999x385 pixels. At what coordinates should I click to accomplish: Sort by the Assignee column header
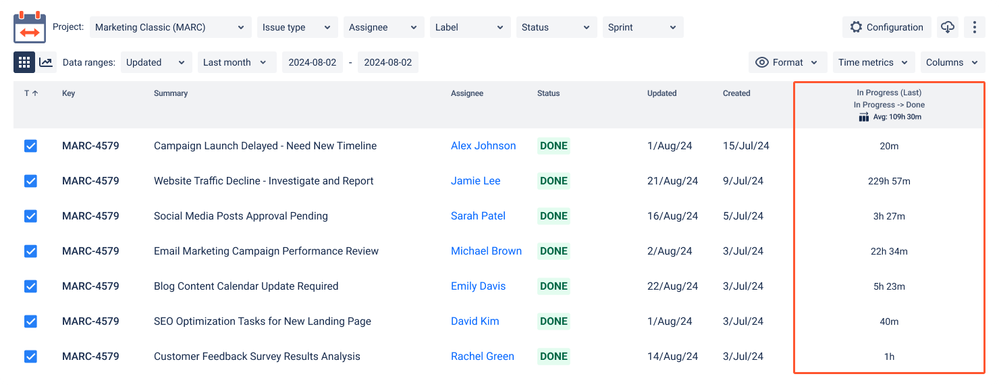[466, 94]
